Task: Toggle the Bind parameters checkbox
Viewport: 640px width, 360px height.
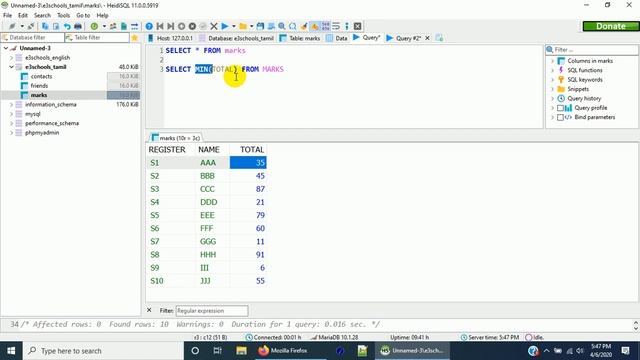Action: click(x=560, y=117)
